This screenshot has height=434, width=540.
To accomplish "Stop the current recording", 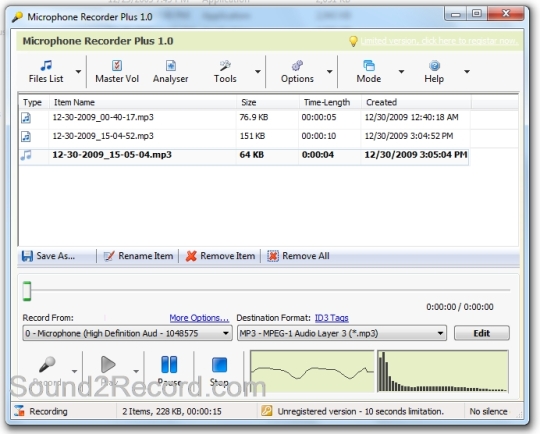I will (219, 370).
